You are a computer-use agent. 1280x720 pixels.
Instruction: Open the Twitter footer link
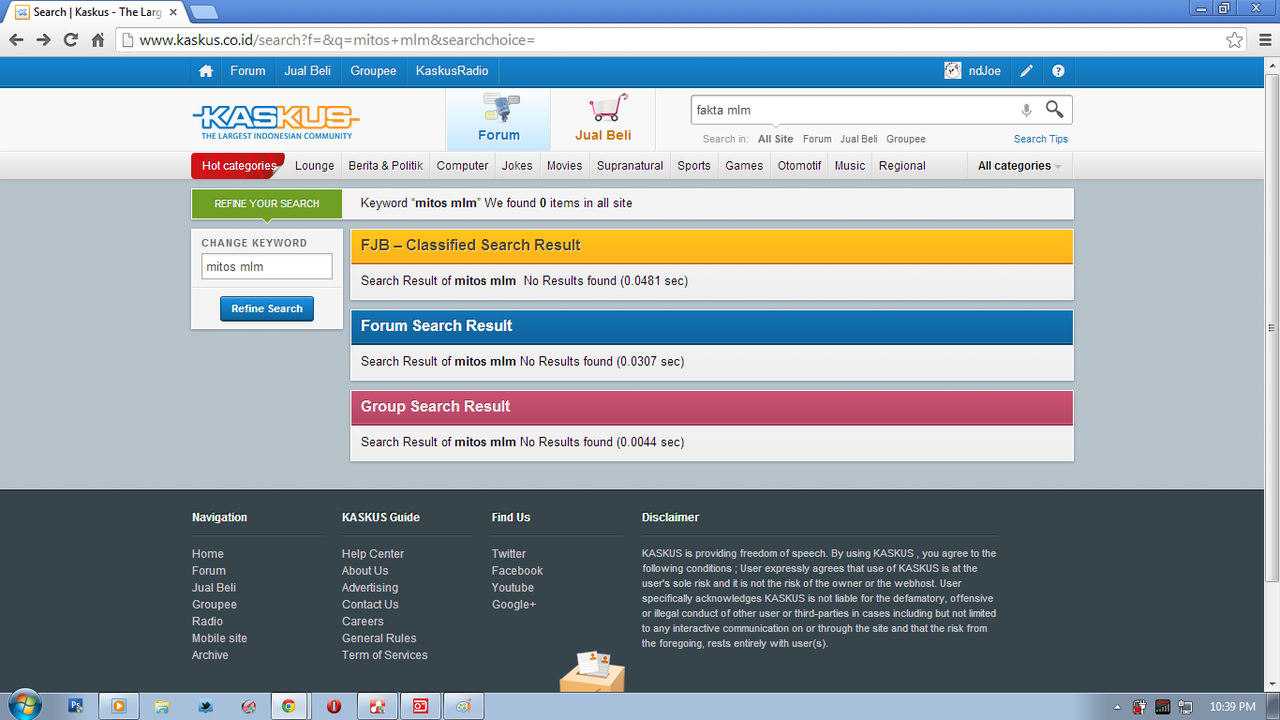pos(509,554)
